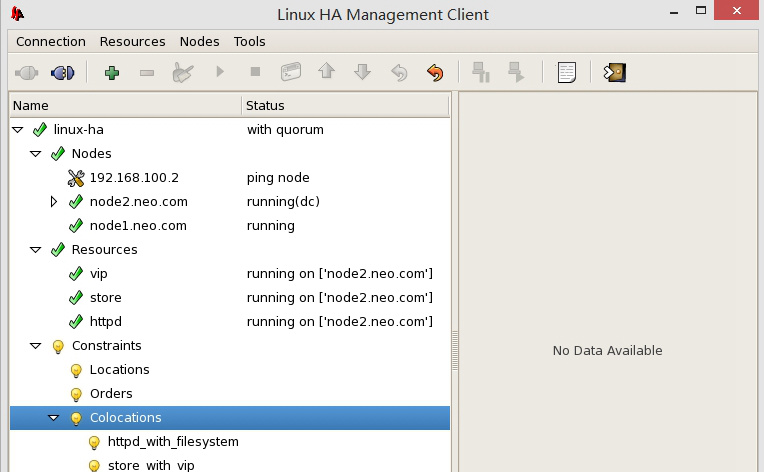Collapse the linux-ha cluster tree
The image size is (764, 472).
point(17,130)
